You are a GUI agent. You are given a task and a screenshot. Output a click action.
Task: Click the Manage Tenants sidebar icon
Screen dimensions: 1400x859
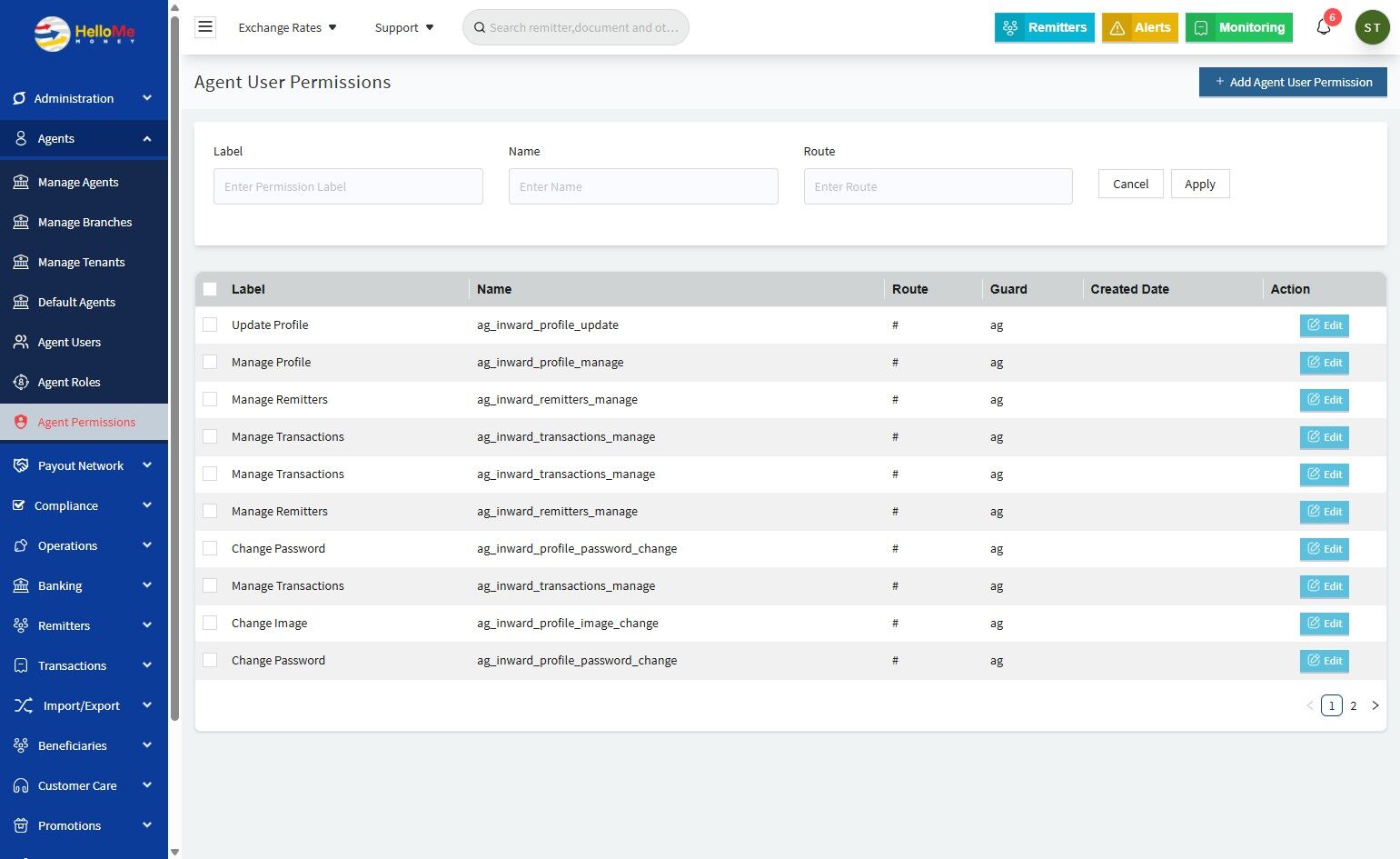[x=21, y=262]
